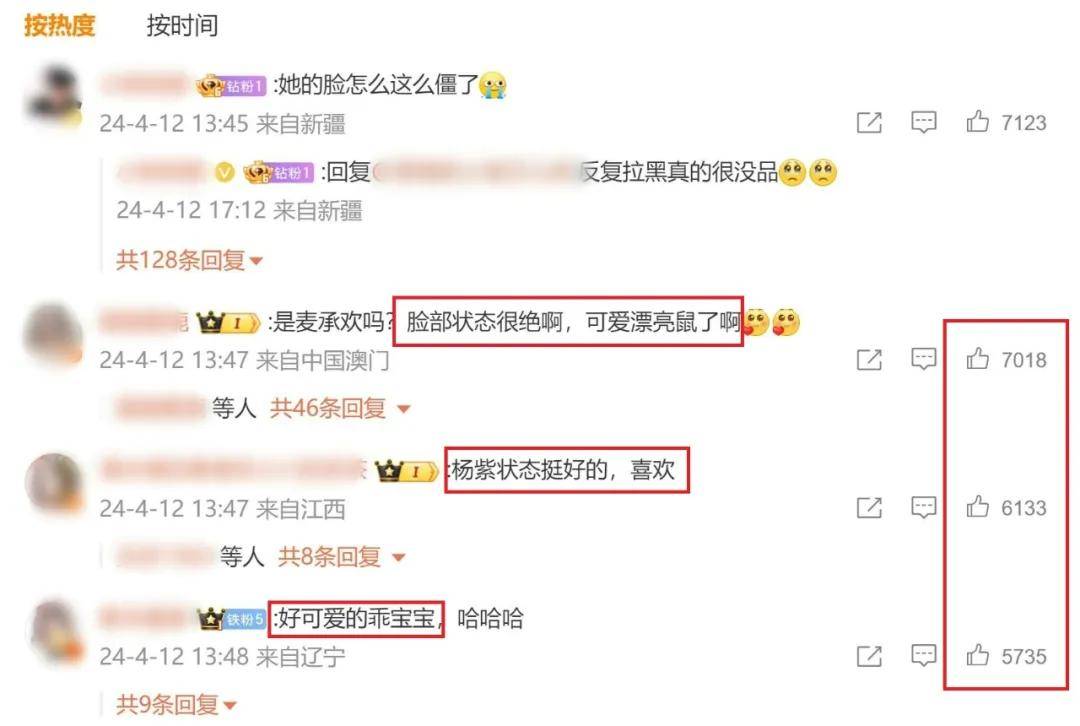Sort comments by 按热度
The height and width of the screenshot is (726, 1080).
59,25
